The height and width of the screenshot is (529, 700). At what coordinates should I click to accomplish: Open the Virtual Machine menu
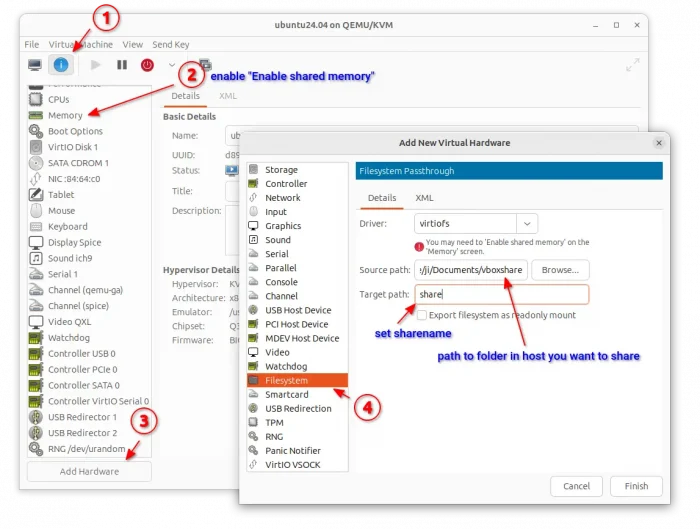(80, 45)
